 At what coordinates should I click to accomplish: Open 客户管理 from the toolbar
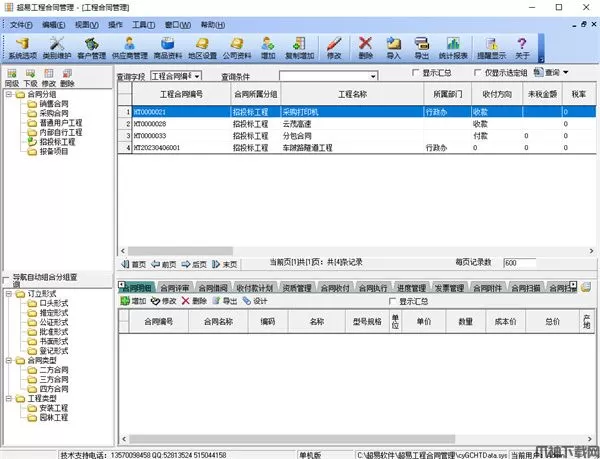click(x=91, y=48)
